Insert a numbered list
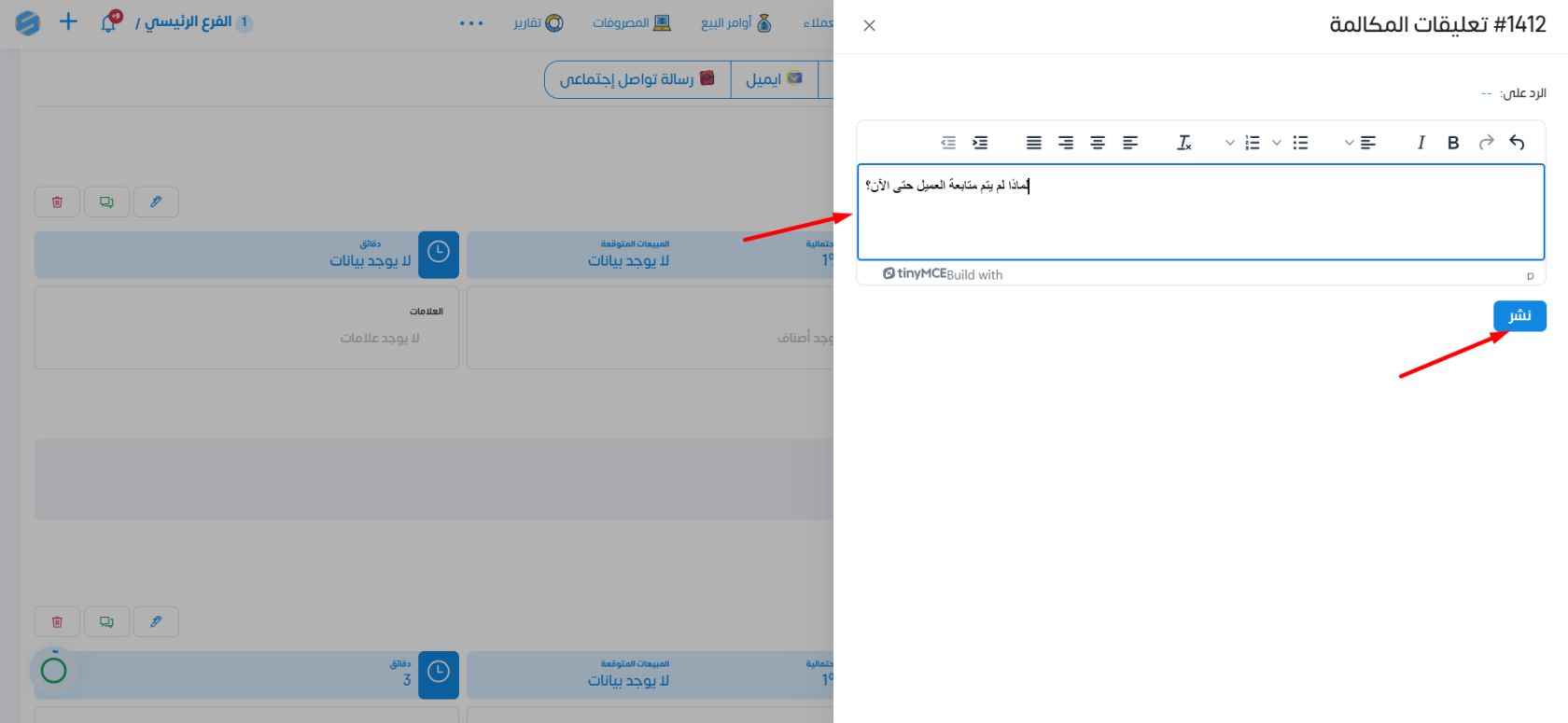 pyautogui.click(x=1253, y=143)
